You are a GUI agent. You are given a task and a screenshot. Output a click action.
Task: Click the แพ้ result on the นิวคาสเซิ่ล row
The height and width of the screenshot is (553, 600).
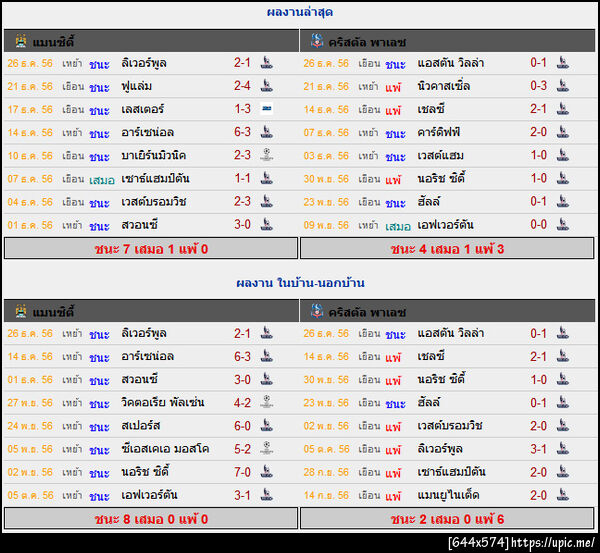tap(393, 87)
